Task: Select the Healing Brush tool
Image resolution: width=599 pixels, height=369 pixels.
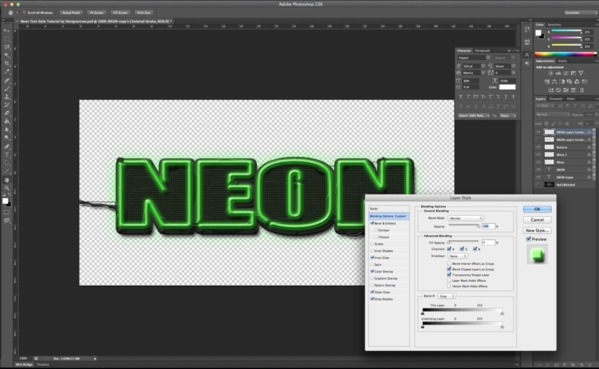Action: click(x=6, y=80)
